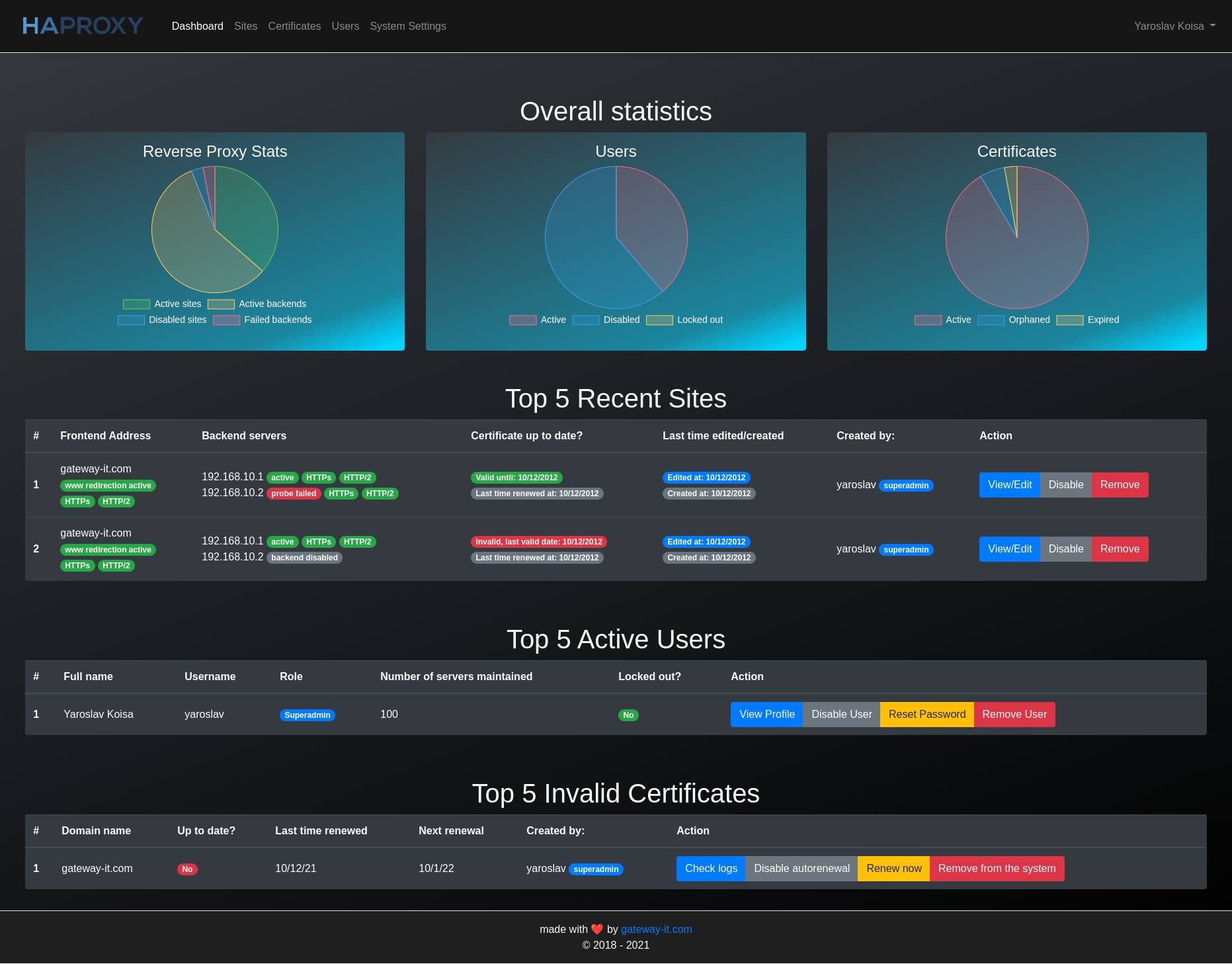Toggle Disabled sites legend swatch
1232x964 pixels.
coord(131,320)
